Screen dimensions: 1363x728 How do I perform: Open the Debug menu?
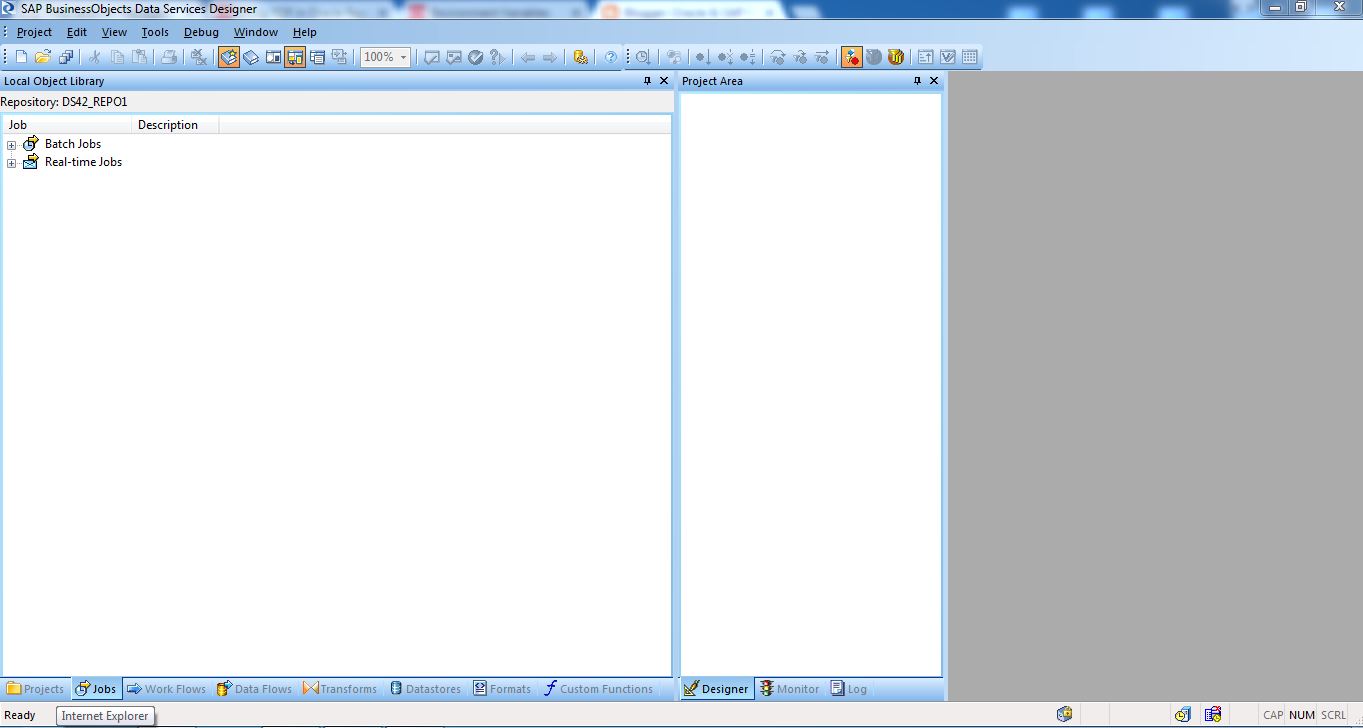200,32
